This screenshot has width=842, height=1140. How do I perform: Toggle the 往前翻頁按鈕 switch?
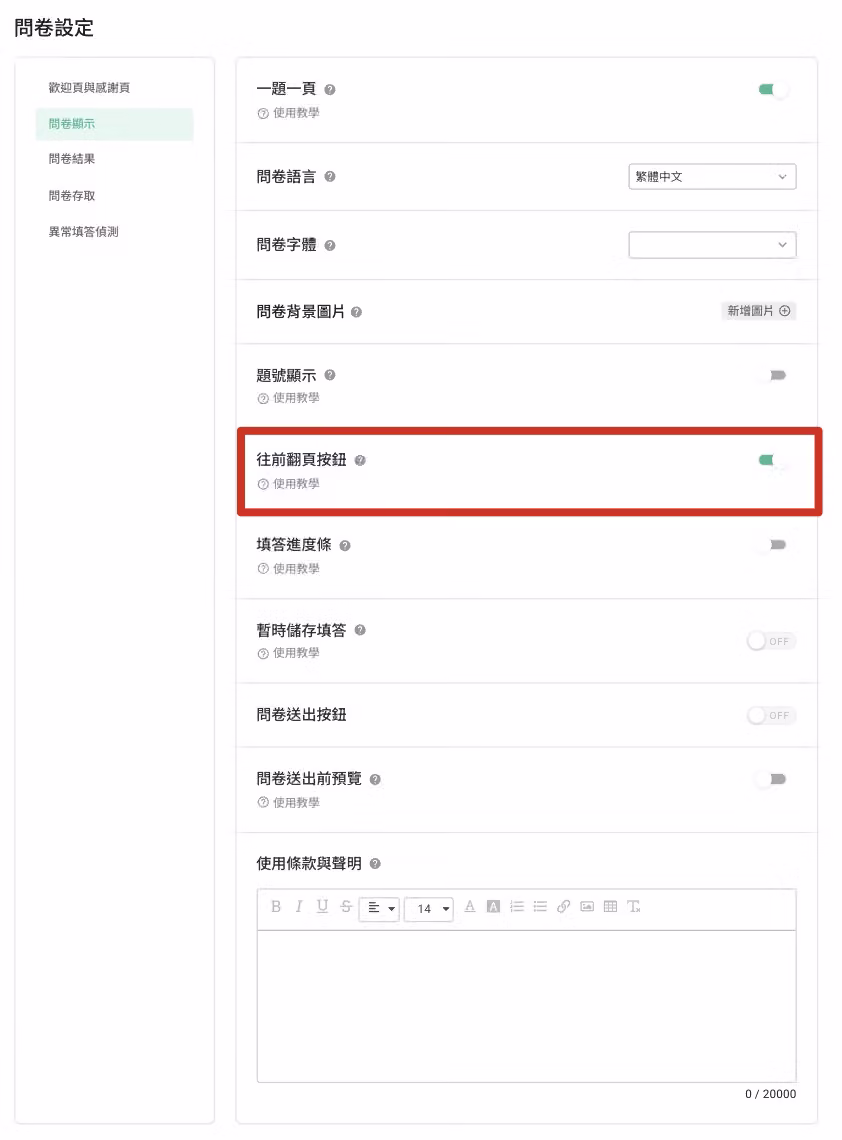774,460
